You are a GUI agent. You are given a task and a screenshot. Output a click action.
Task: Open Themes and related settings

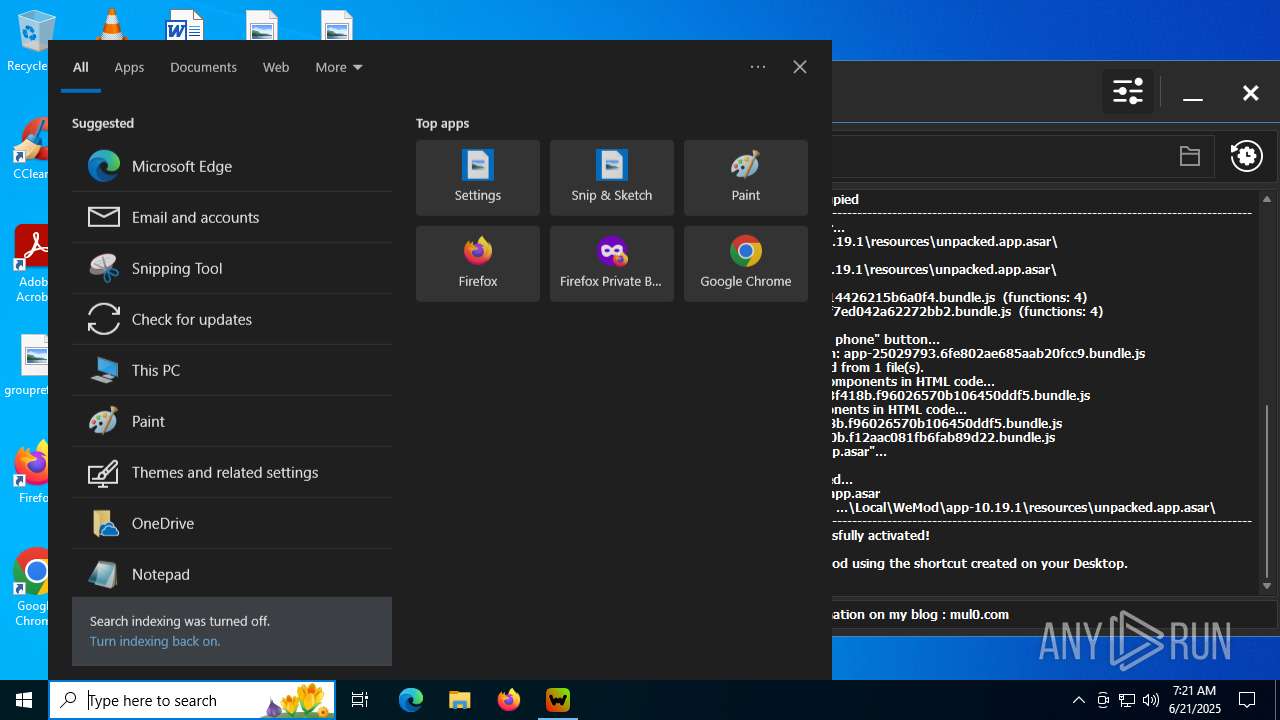[x=232, y=472]
